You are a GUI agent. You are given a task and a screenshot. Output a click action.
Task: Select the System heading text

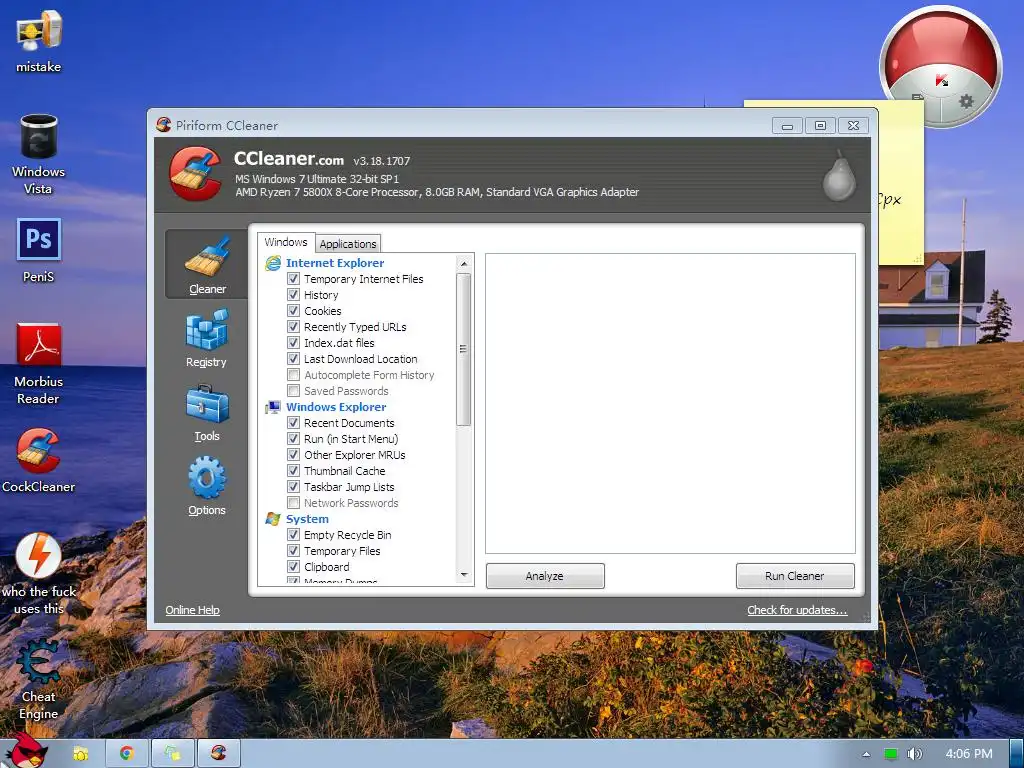point(307,519)
